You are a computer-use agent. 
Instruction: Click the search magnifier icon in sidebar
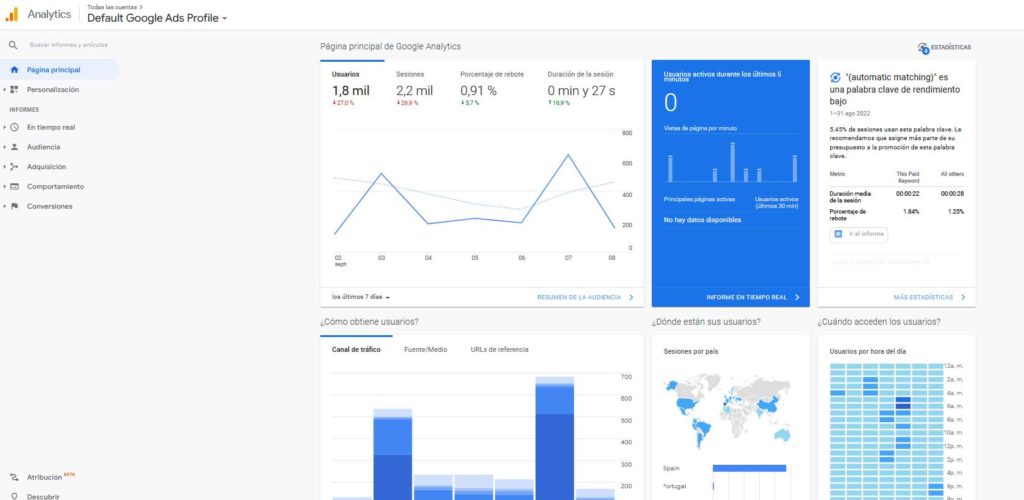tap(13, 45)
